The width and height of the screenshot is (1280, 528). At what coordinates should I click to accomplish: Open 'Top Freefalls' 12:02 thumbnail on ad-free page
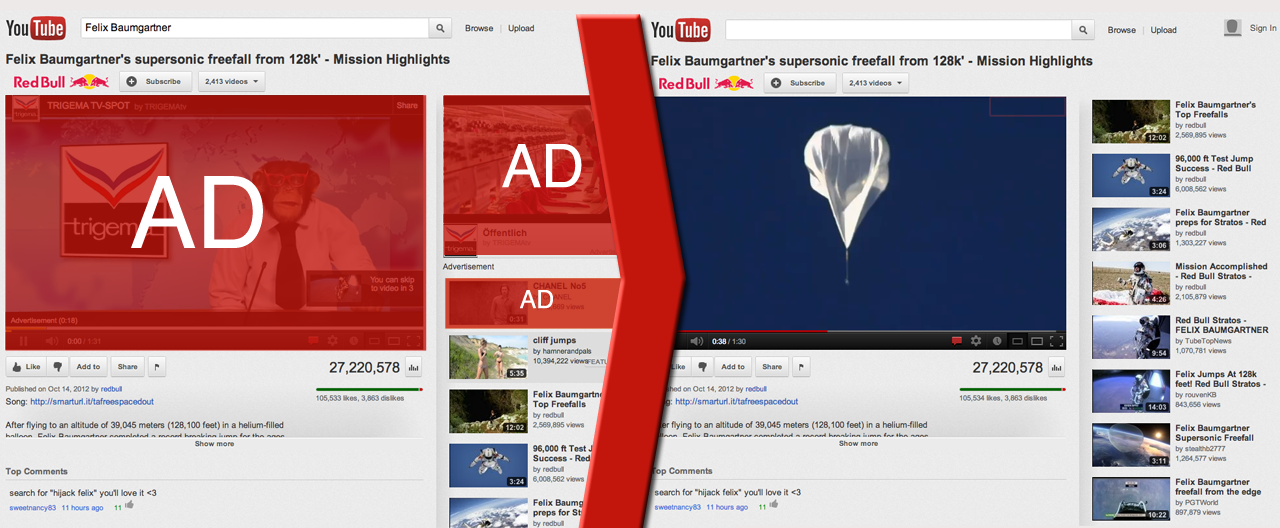pos(1131,121)
